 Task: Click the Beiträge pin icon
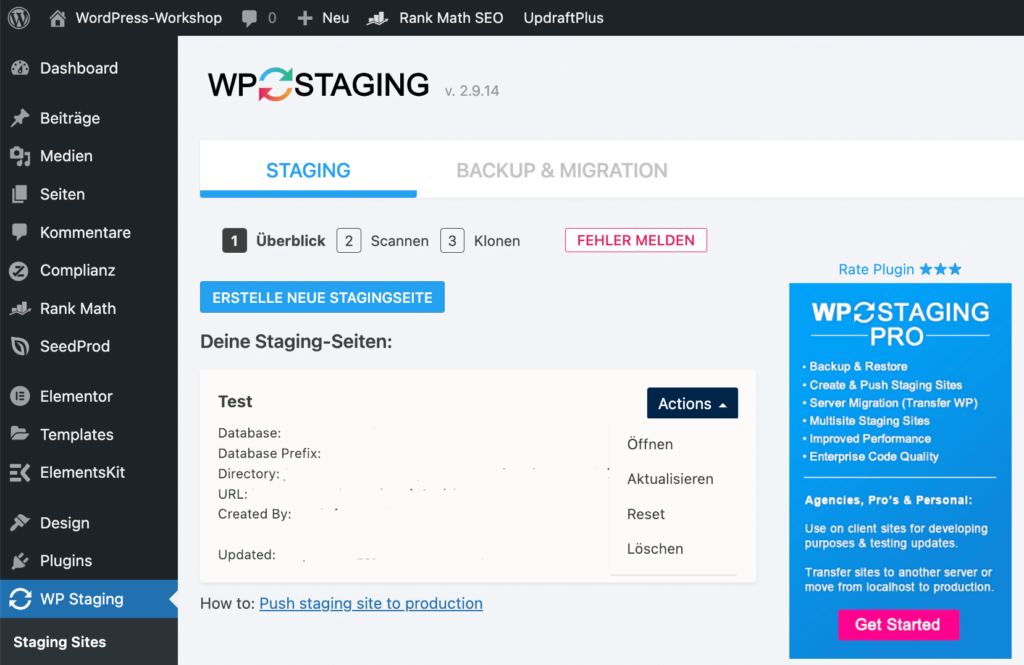20,118
